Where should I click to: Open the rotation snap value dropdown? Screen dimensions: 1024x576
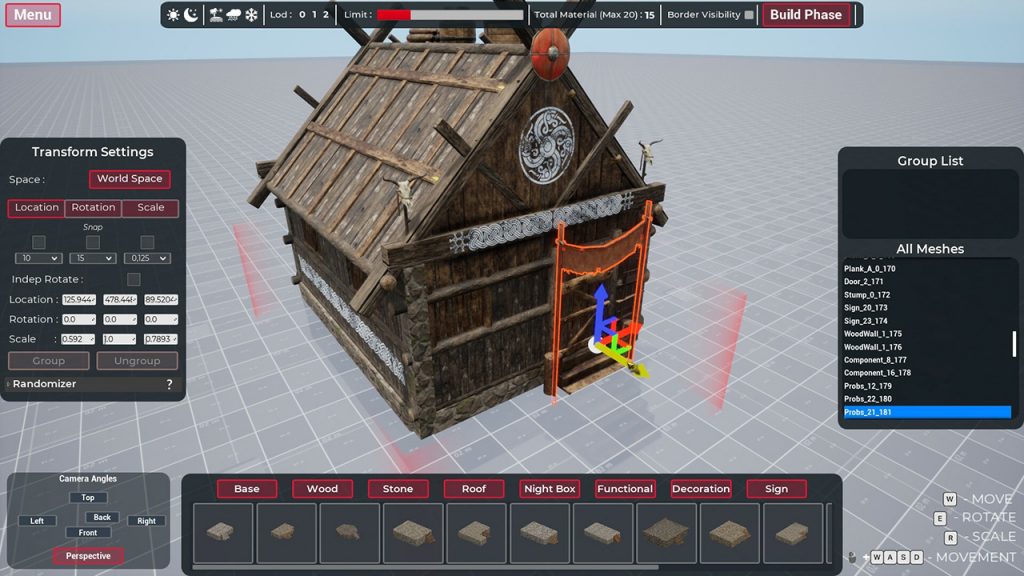[93, 258]
